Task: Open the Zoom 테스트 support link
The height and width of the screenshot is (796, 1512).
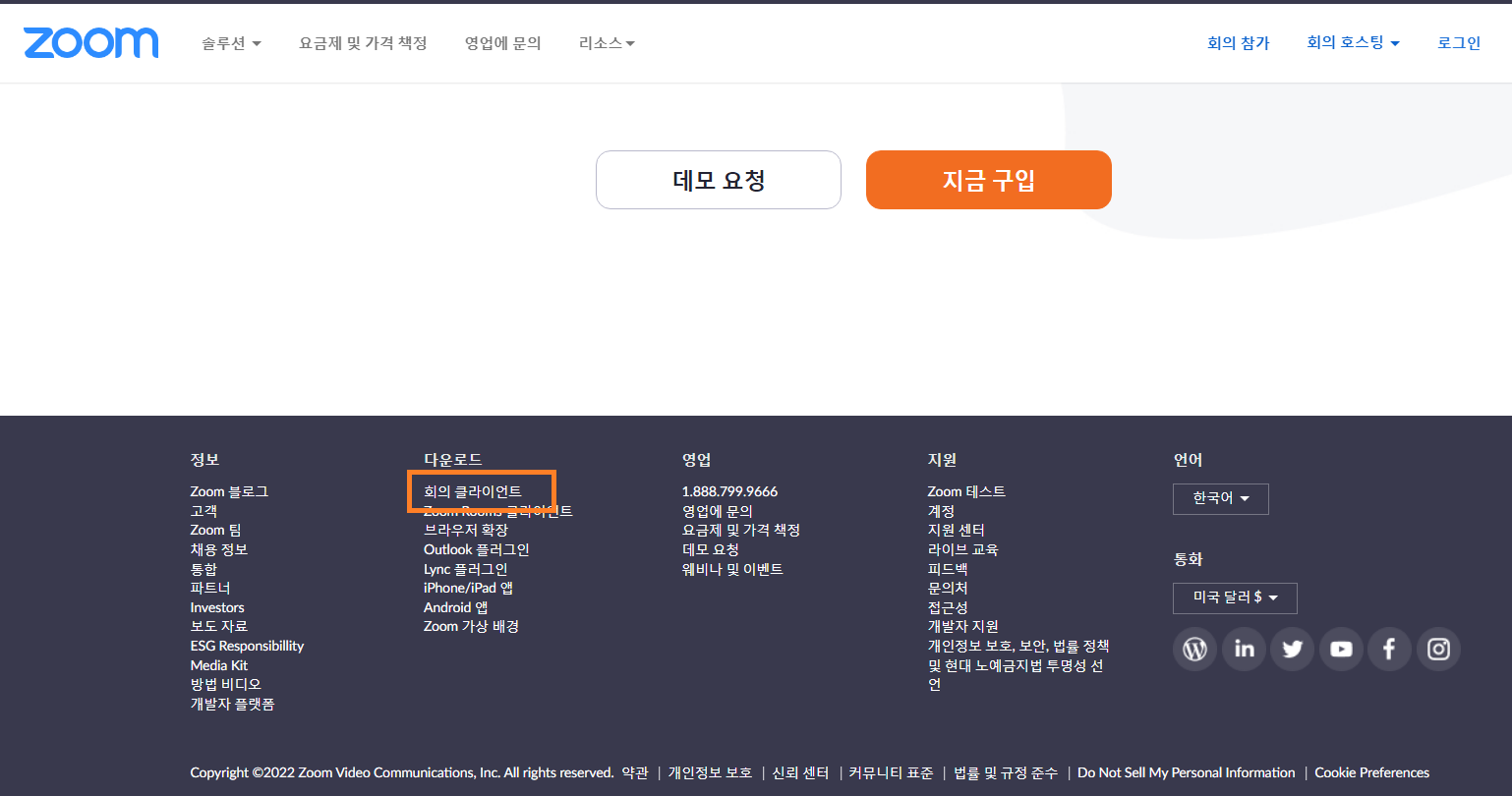Action: (966, 491)
